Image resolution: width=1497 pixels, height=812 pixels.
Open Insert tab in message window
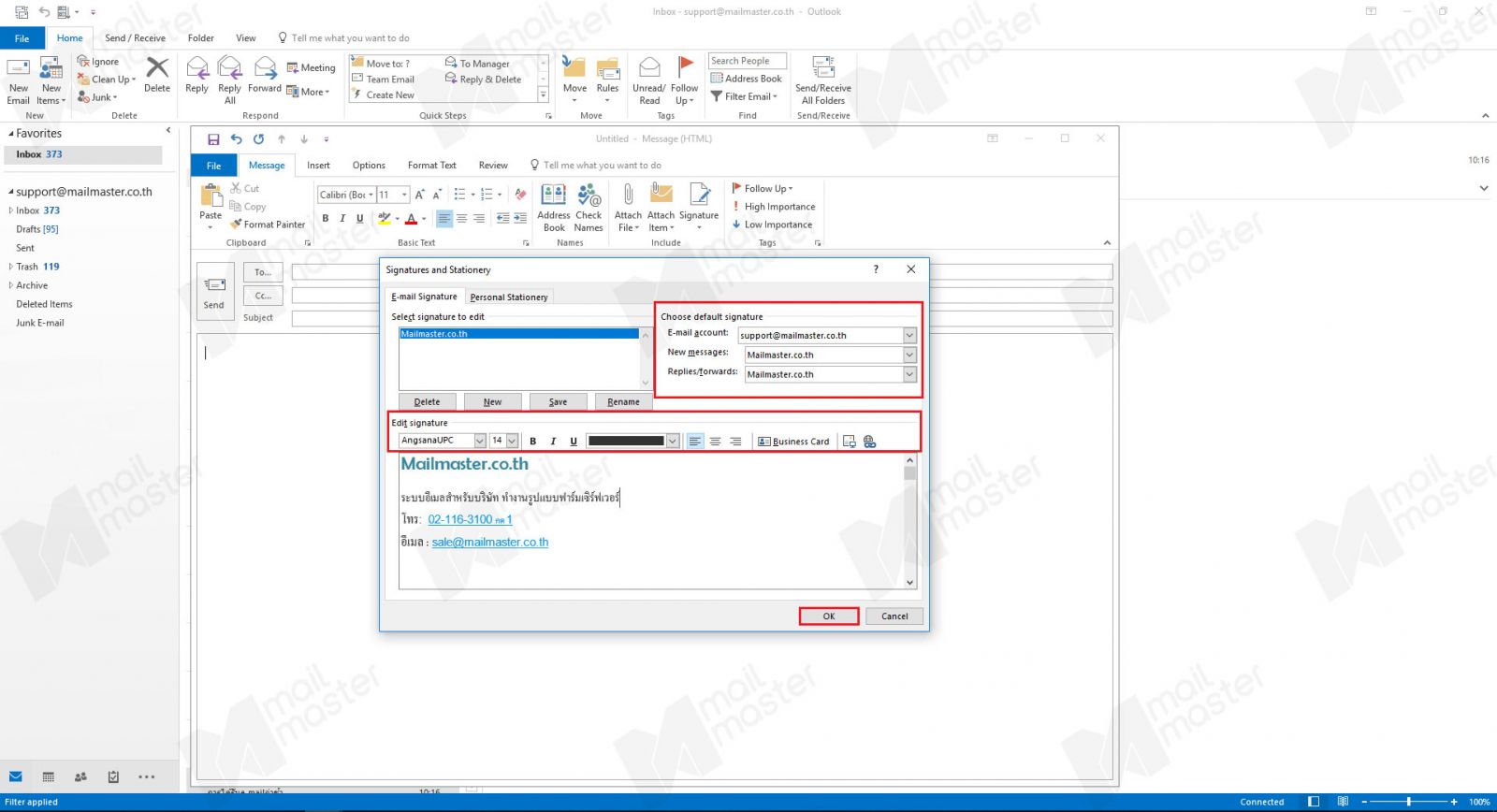(318, 166)
